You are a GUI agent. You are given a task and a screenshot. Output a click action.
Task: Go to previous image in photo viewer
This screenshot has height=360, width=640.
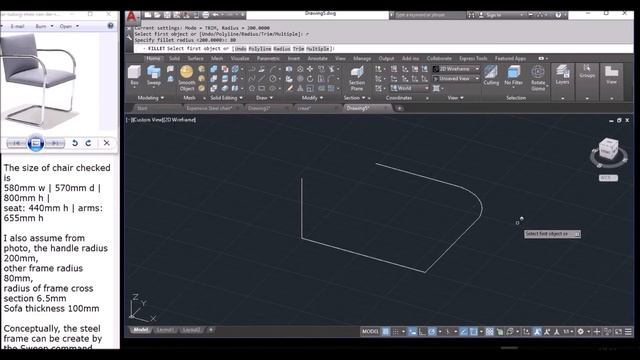17,143
